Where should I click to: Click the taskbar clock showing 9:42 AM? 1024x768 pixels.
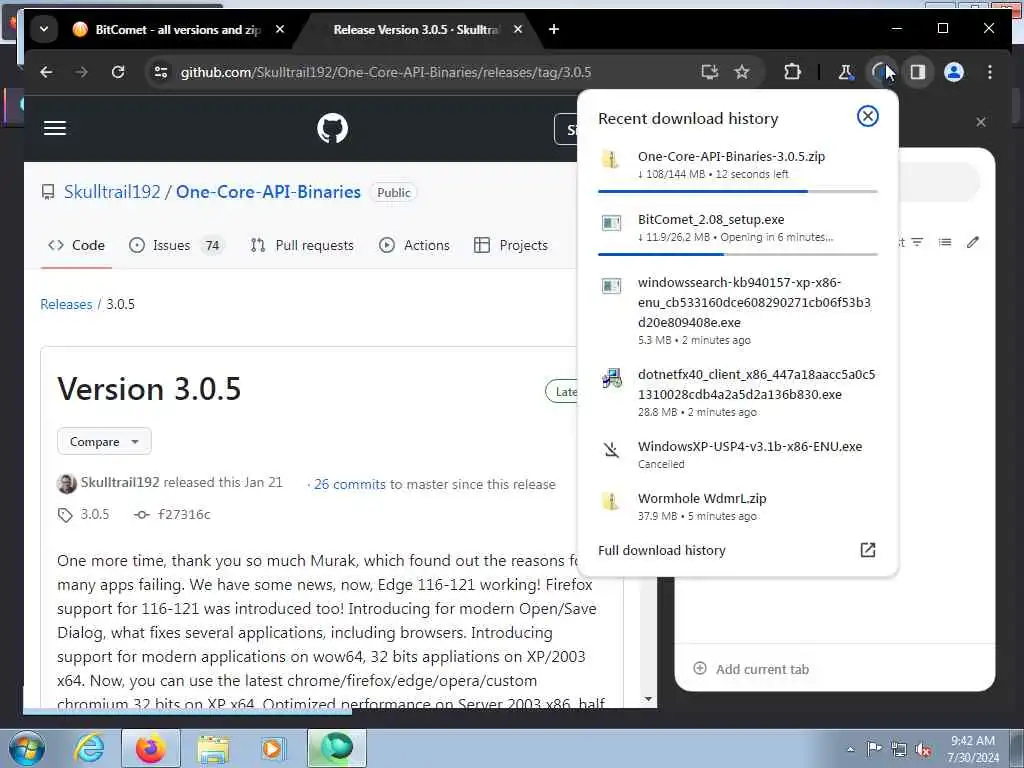point(973,749)
